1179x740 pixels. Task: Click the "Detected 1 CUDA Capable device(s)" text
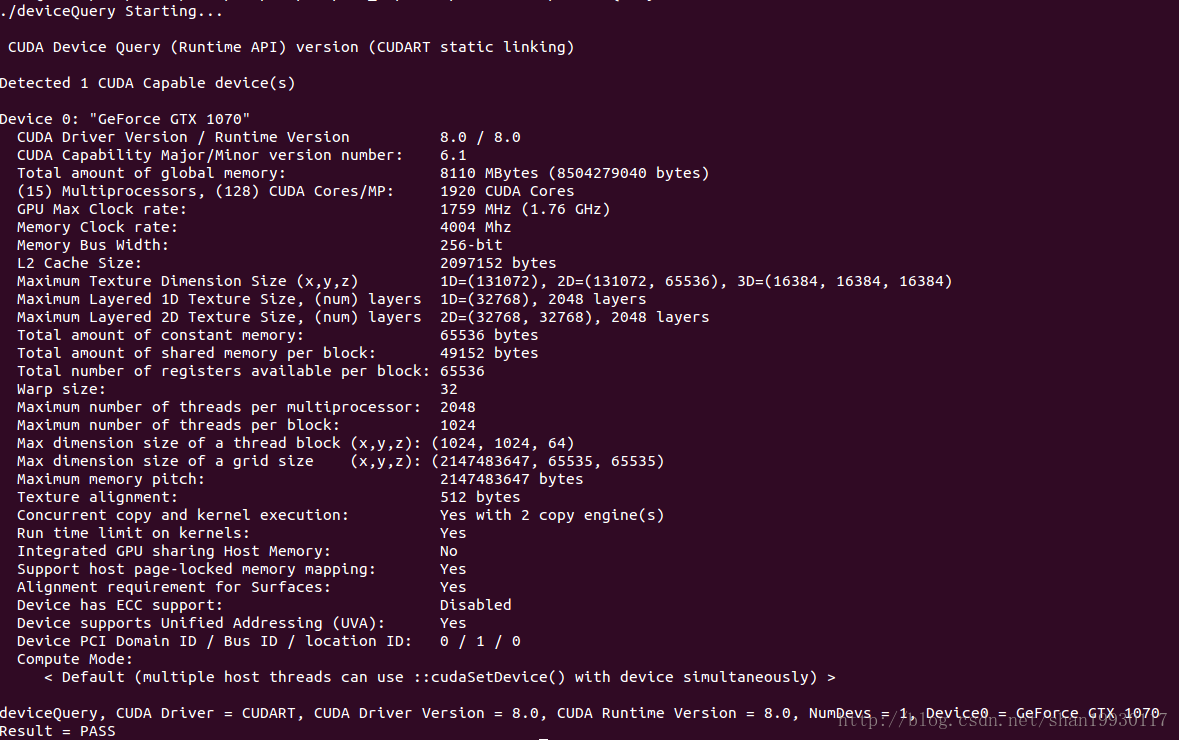pos(147,83)
